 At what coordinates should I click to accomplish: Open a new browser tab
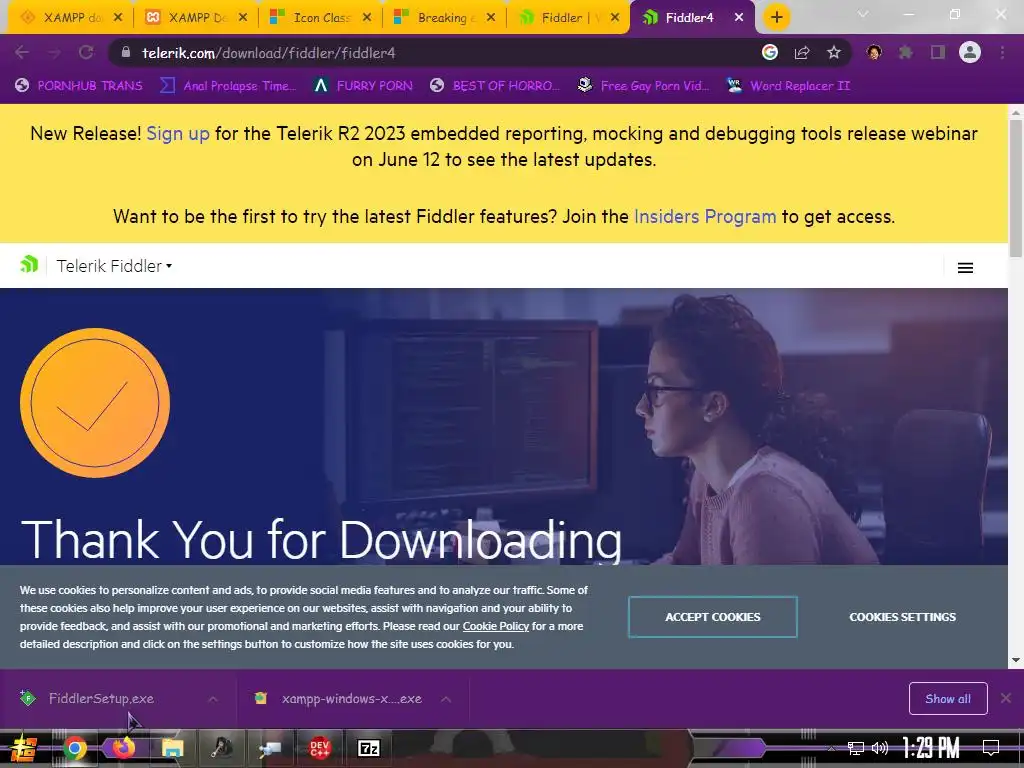pos(776,18)
